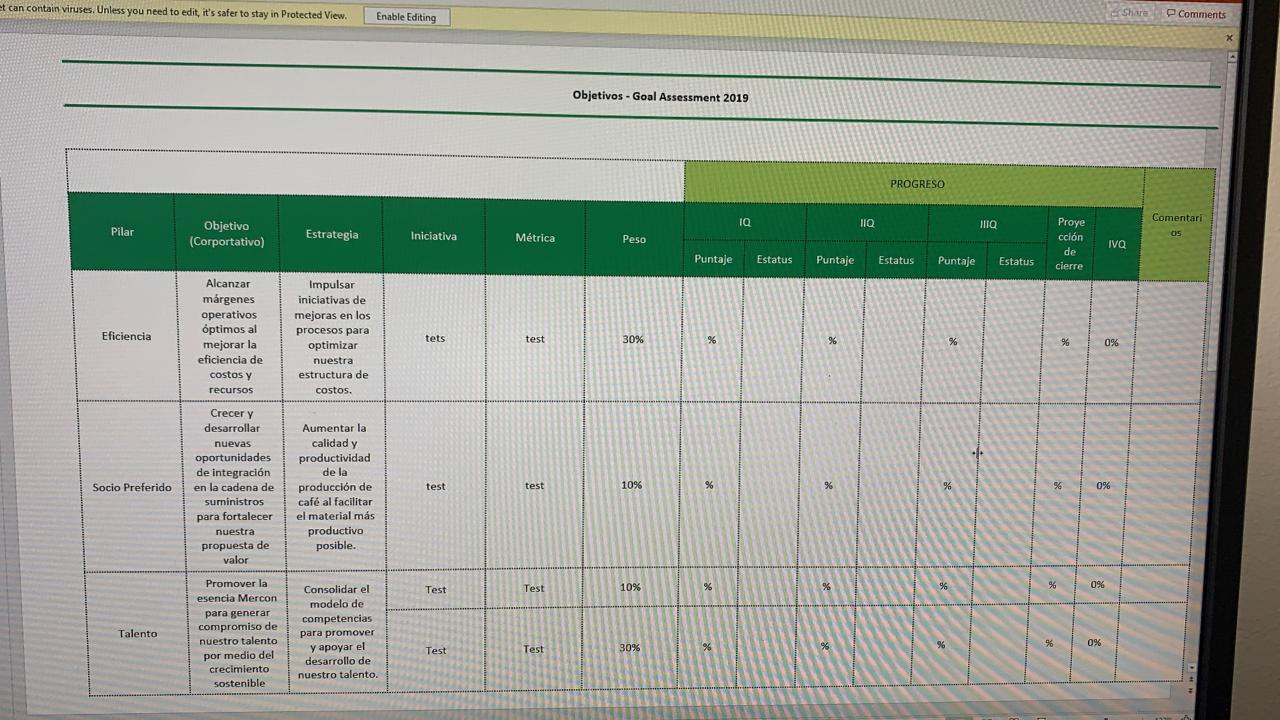Select the title 'Objetivos - Goal Assessment 2019'

(660, 97)
